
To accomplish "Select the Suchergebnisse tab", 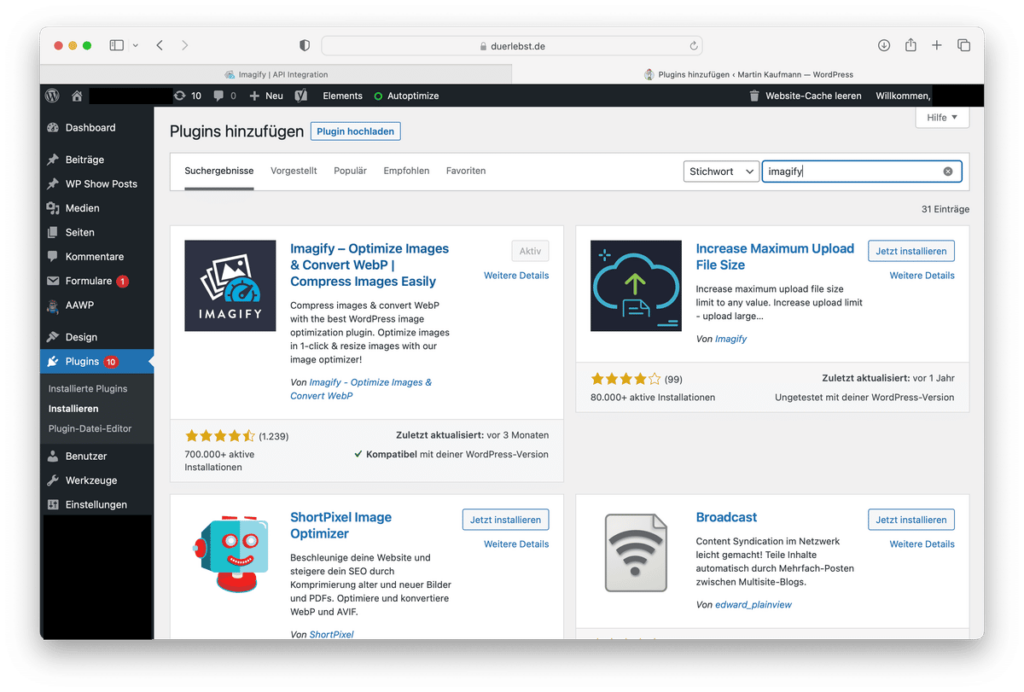I will point(219,171).
